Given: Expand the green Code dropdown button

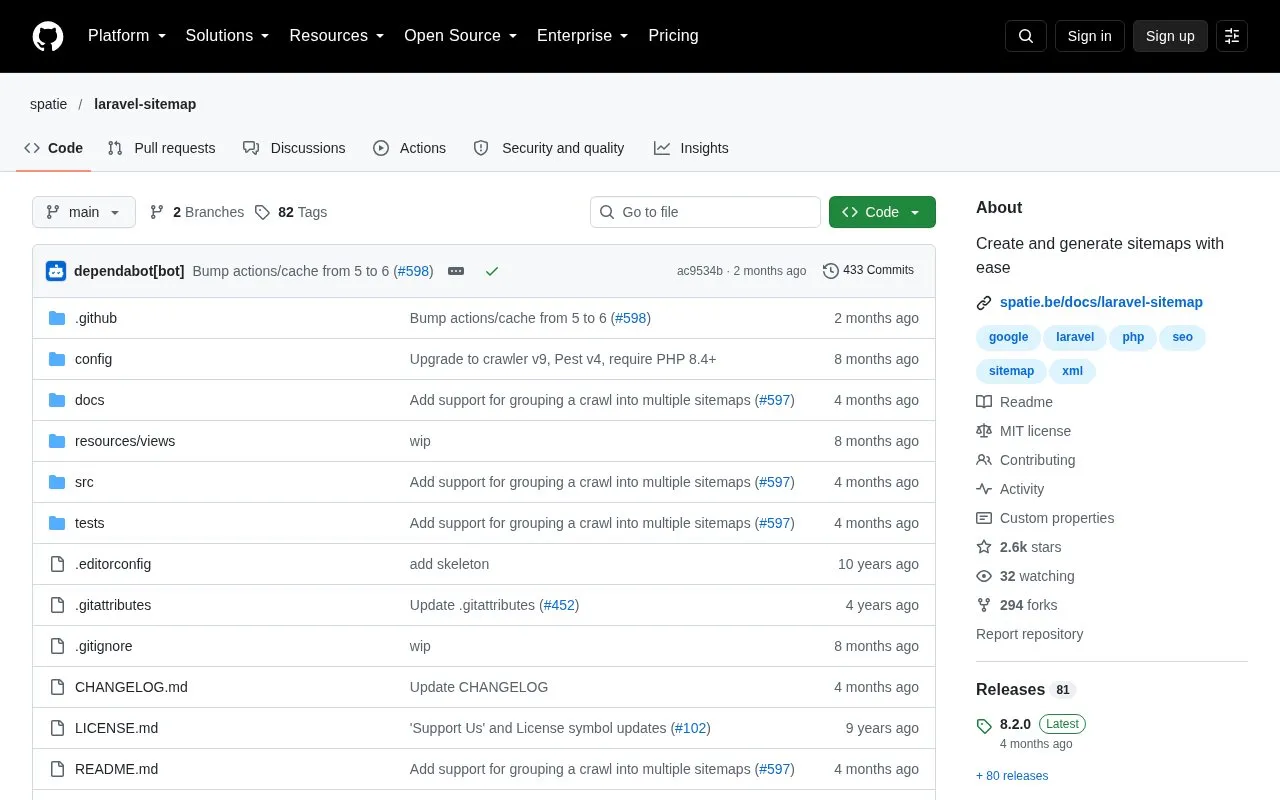Looking at the screenshot, I should coord(882,212).
